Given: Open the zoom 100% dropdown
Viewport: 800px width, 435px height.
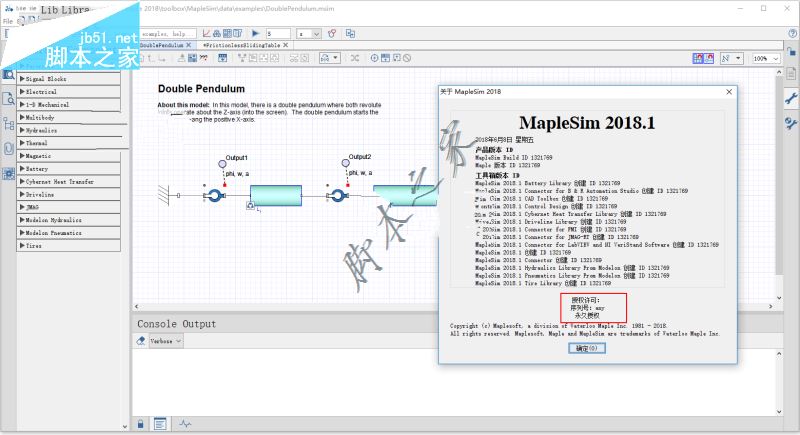Looking at the screenshot, I should 766,59.
